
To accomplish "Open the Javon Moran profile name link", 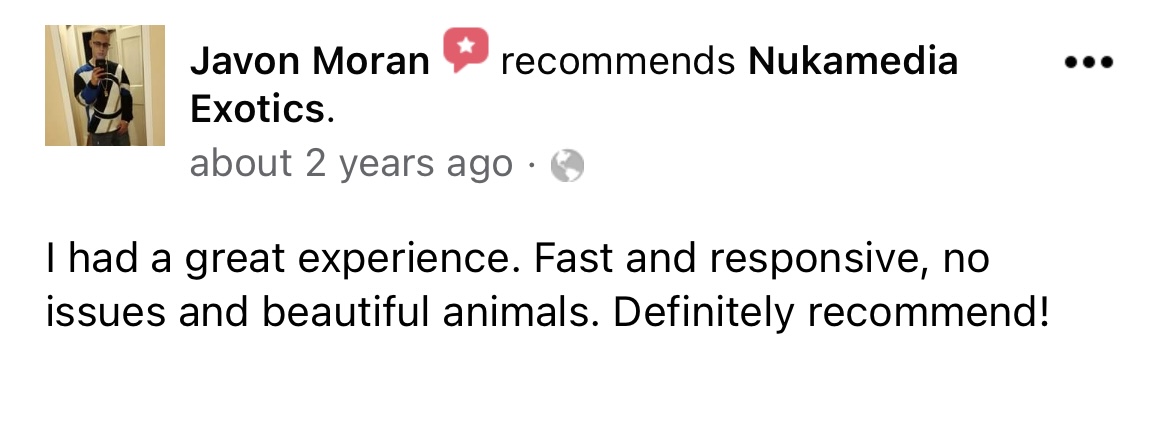I will click(x=310, y=61).
